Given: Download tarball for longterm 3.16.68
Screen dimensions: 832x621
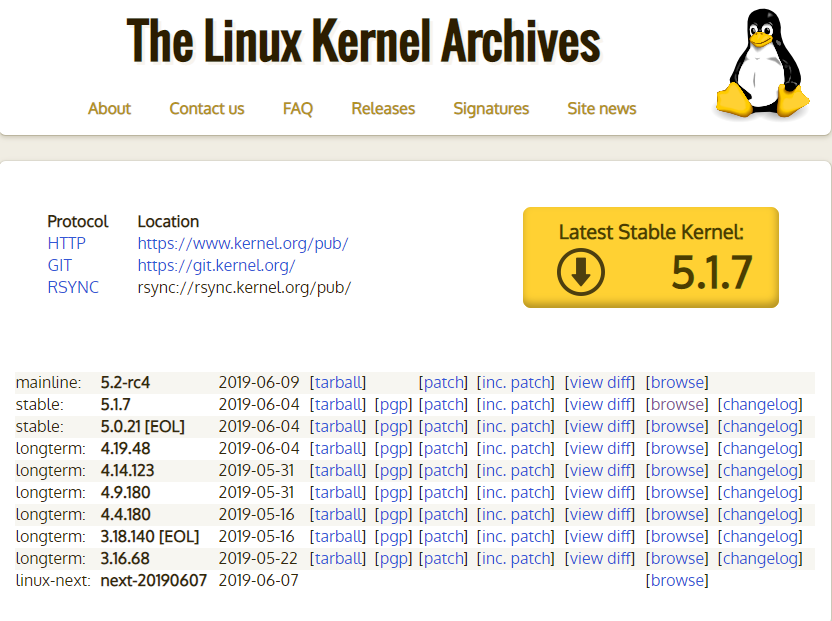Looking at the screenshot, I should [x=338, y=558].
